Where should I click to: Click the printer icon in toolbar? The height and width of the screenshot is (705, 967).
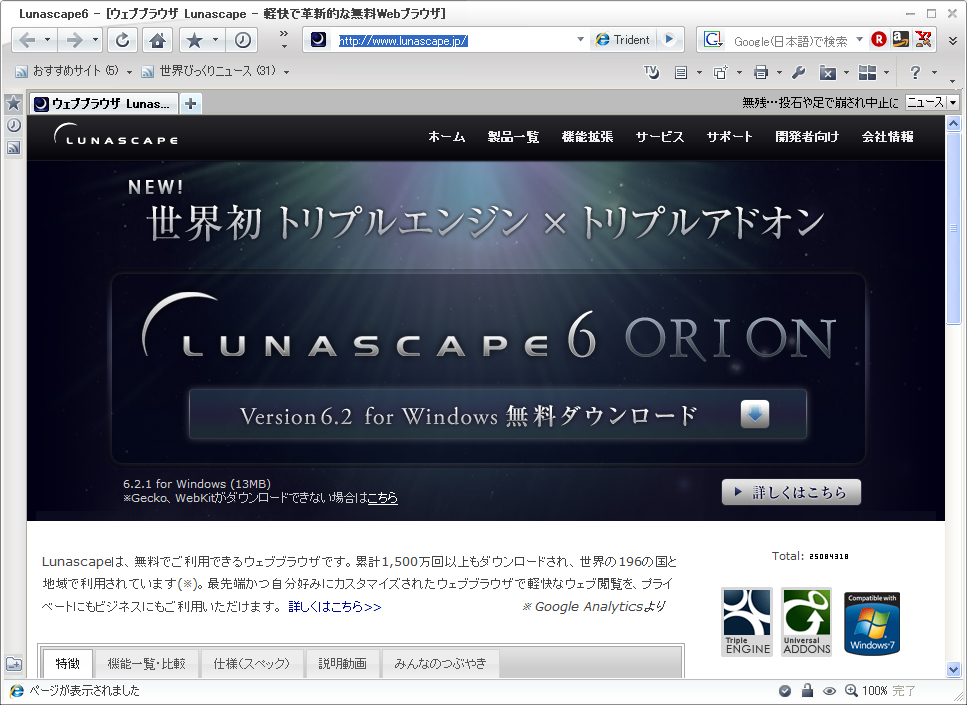[x=761, y=72]
